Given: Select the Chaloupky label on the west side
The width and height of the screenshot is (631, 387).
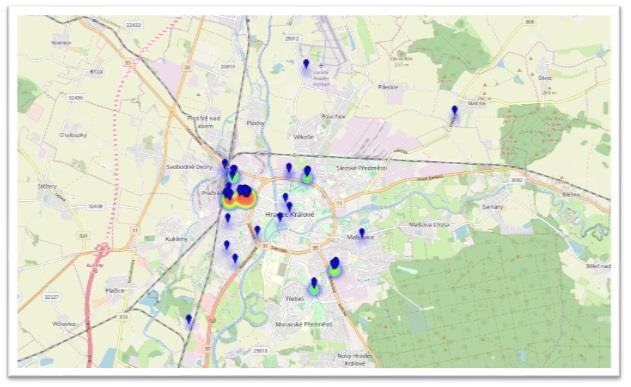Looking at the screenshot, I should point(73,135).
